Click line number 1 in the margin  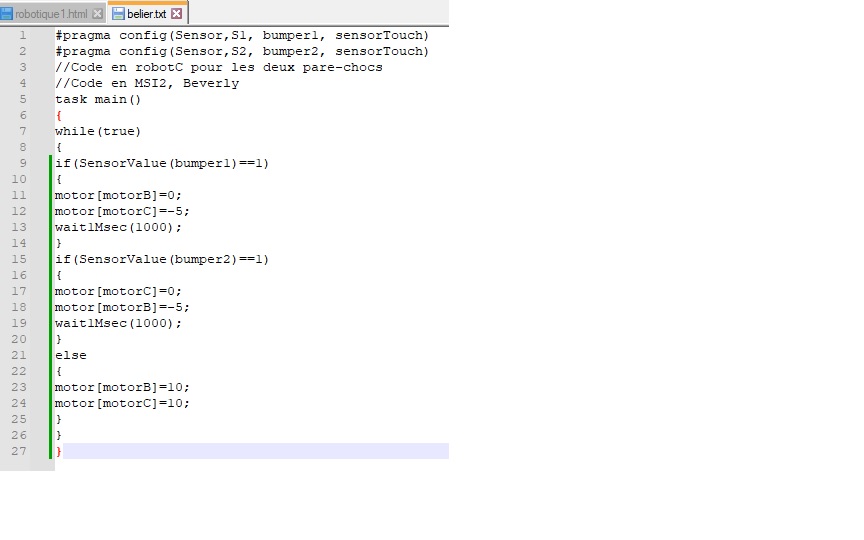[23, 35]
